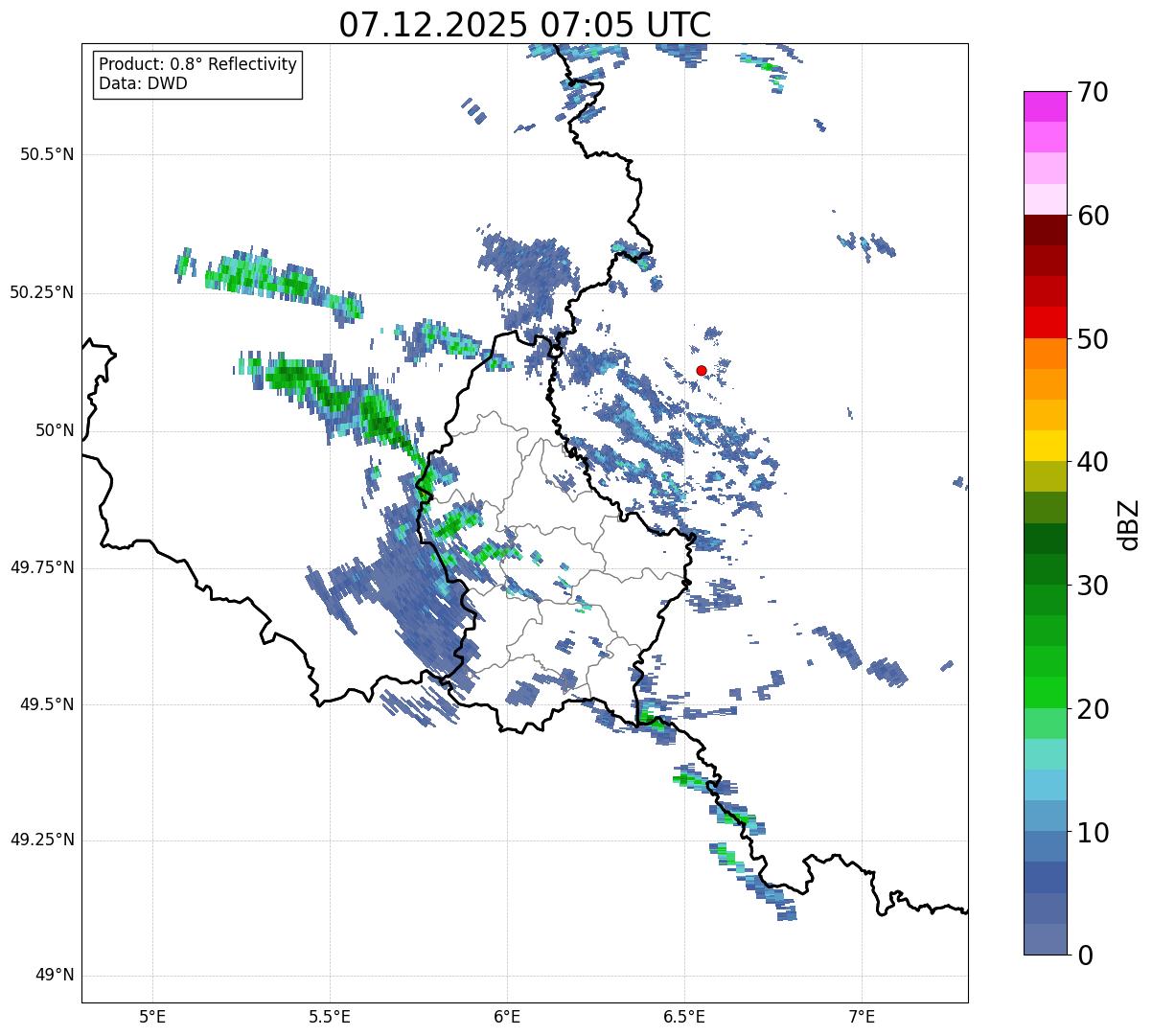Click the 50.5°N latitude label
Screen dimensions: 1152x1036
(47, 154)
